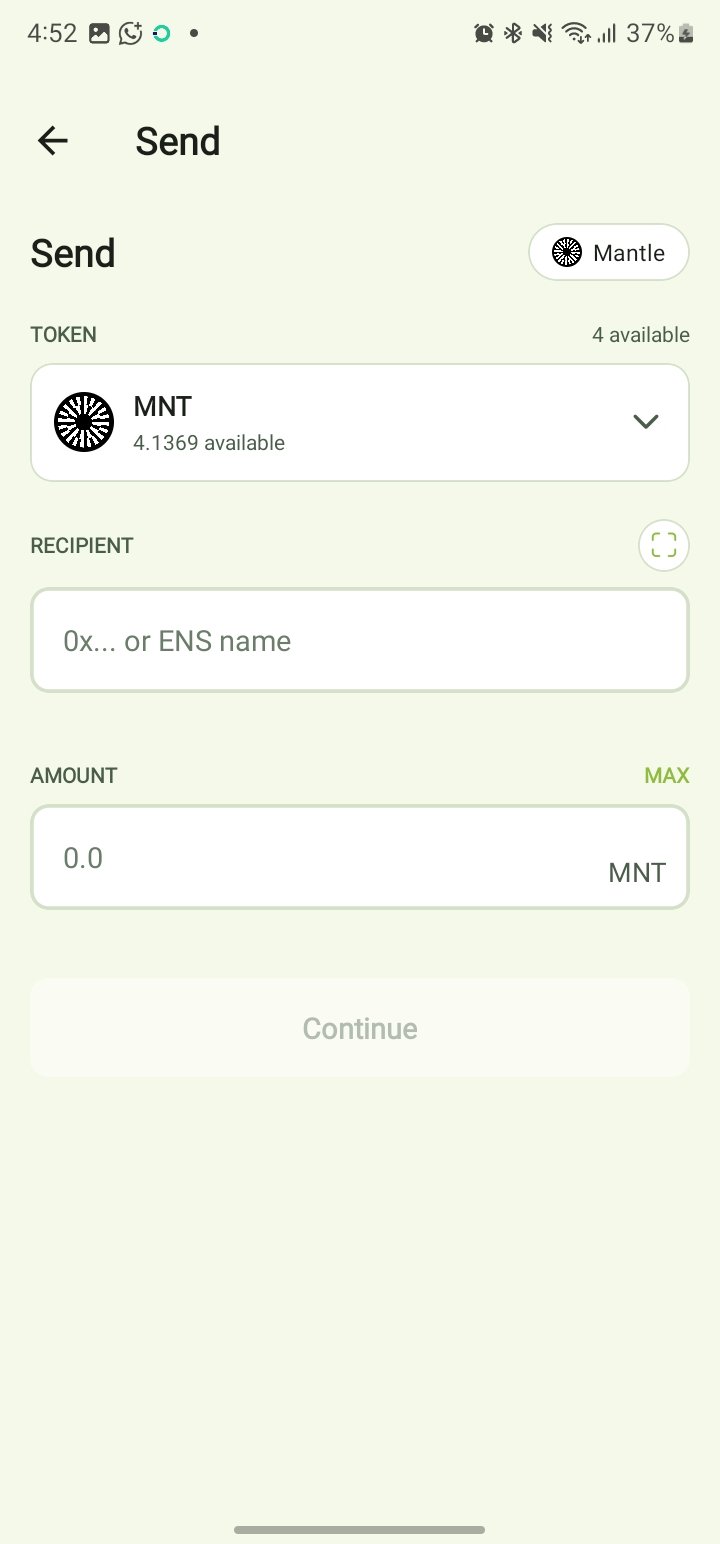Tap the MNT token logo

[84, 422]
